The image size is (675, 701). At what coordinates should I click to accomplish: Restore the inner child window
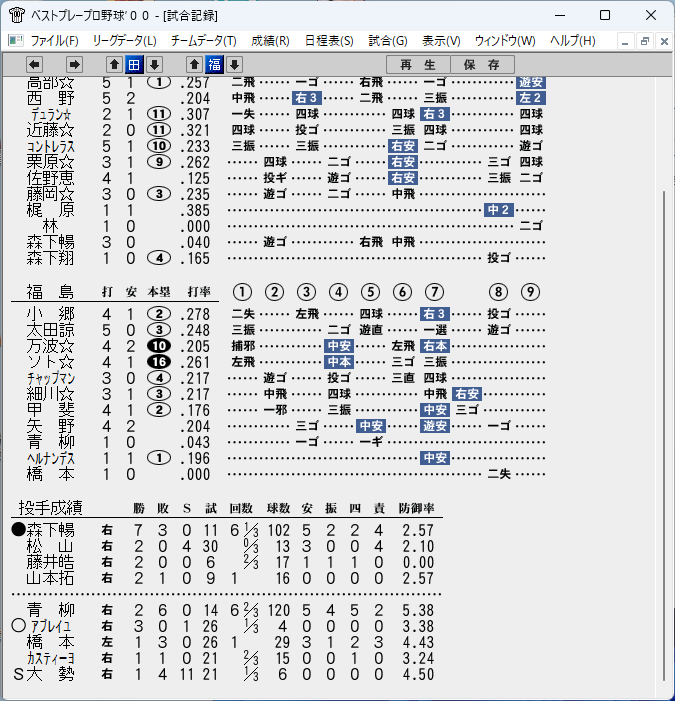645,42
